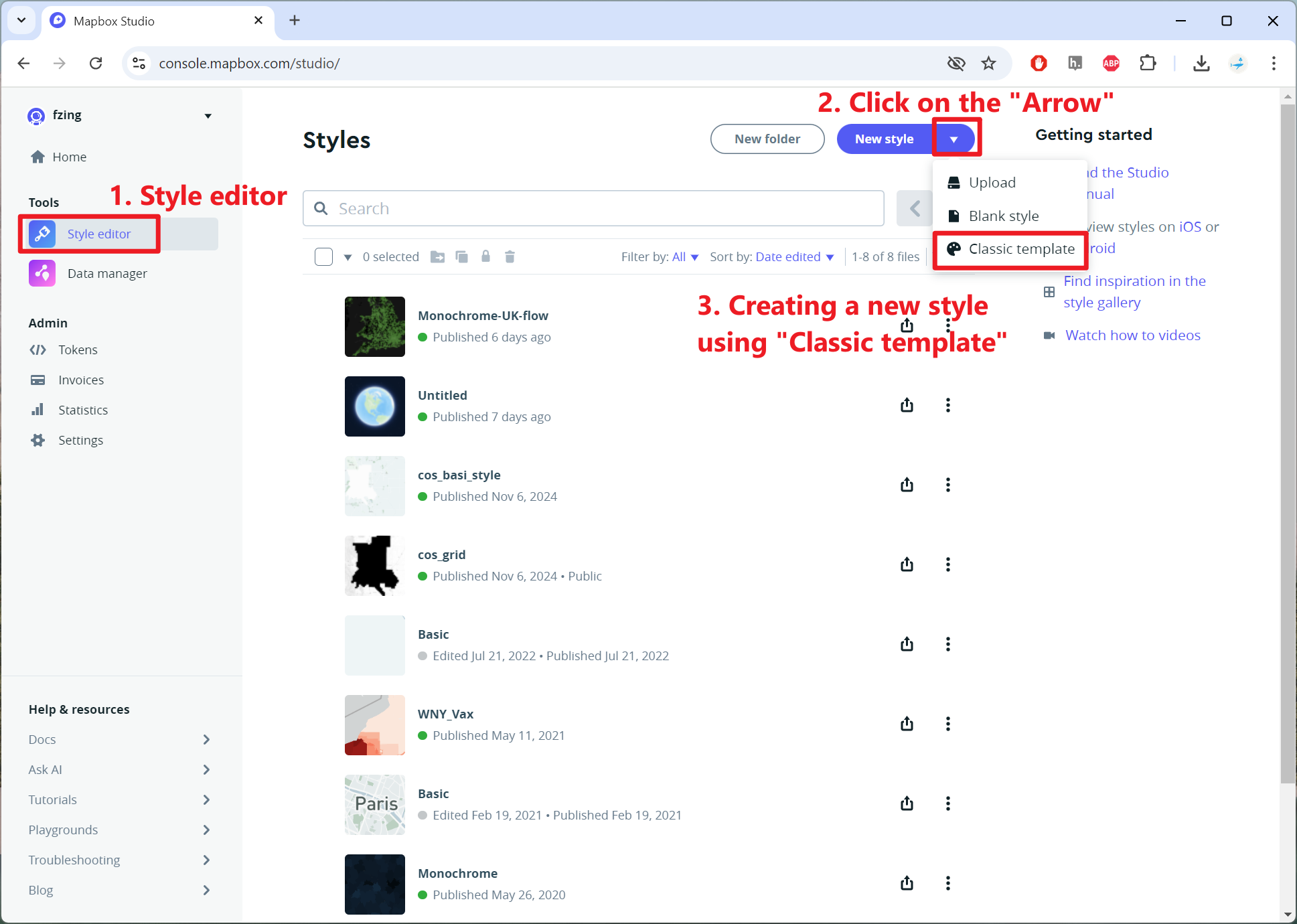Open Find inspiration in style gallery link

(x=1134, y=291)
